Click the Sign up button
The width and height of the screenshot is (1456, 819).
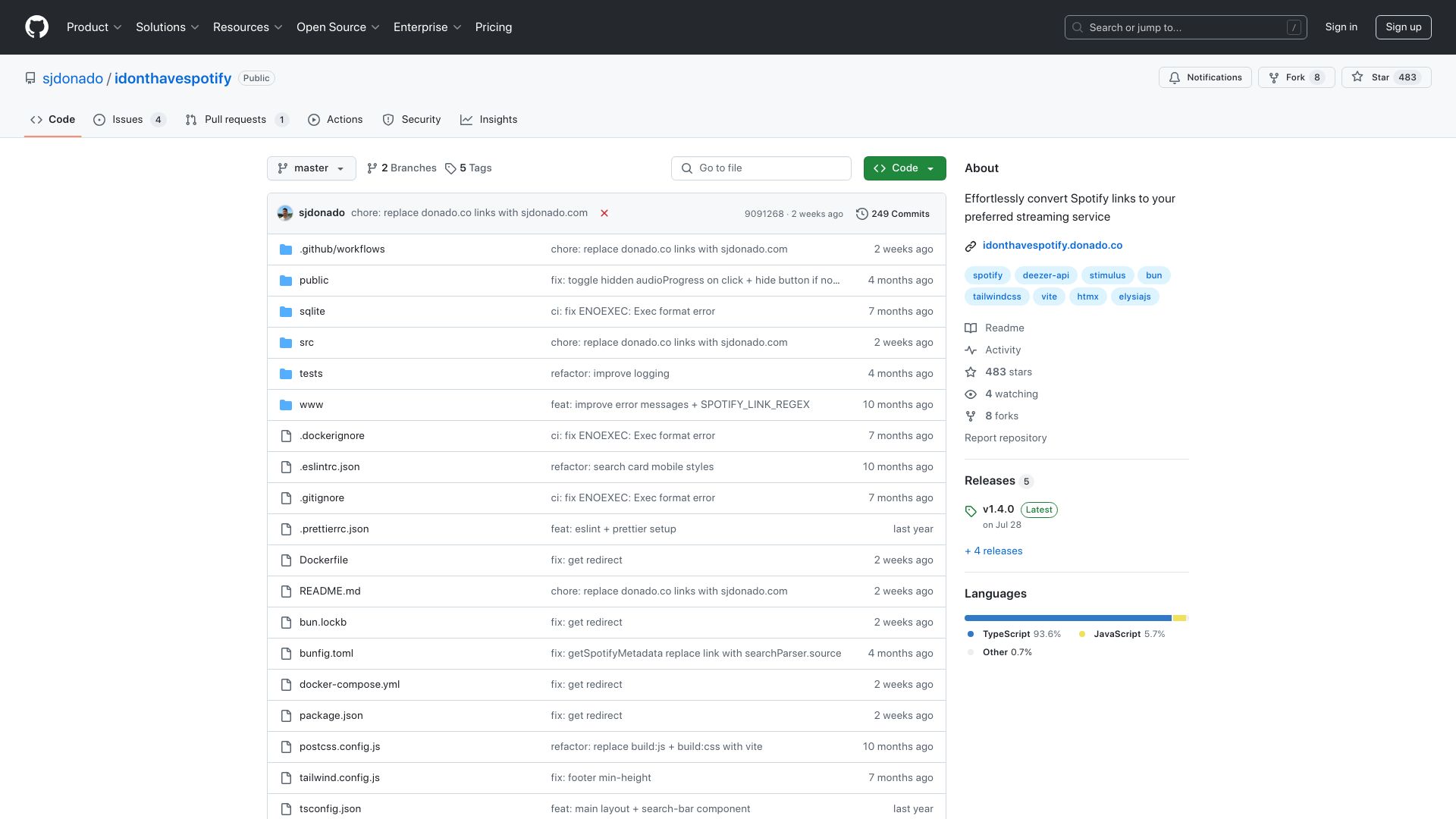coord(1404,27)
